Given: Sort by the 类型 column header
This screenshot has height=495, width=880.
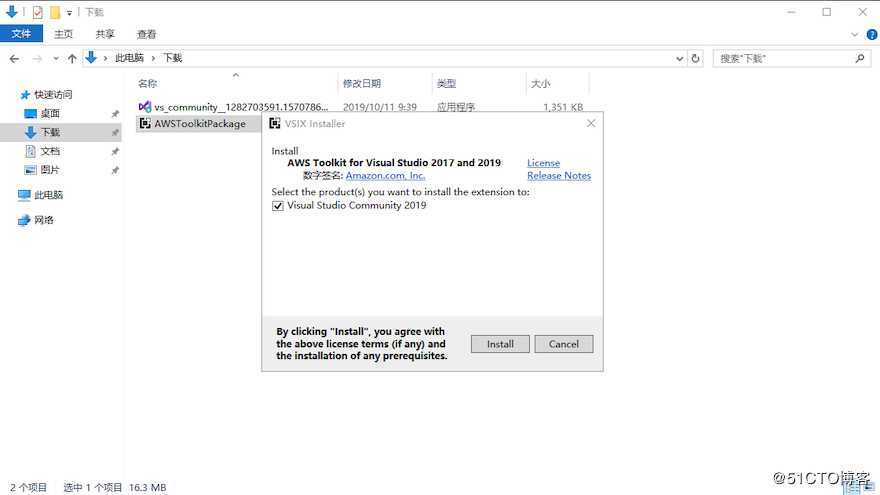Looking at the screenshot, I should coord(446,84).
